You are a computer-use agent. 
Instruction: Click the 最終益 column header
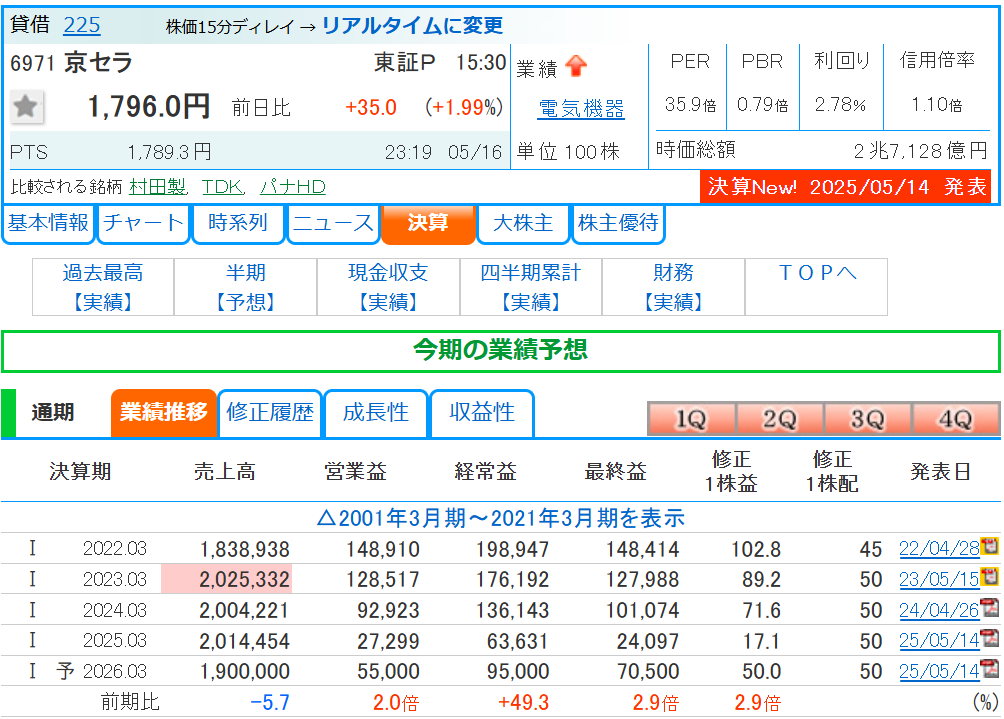click(x=615, y=472)
